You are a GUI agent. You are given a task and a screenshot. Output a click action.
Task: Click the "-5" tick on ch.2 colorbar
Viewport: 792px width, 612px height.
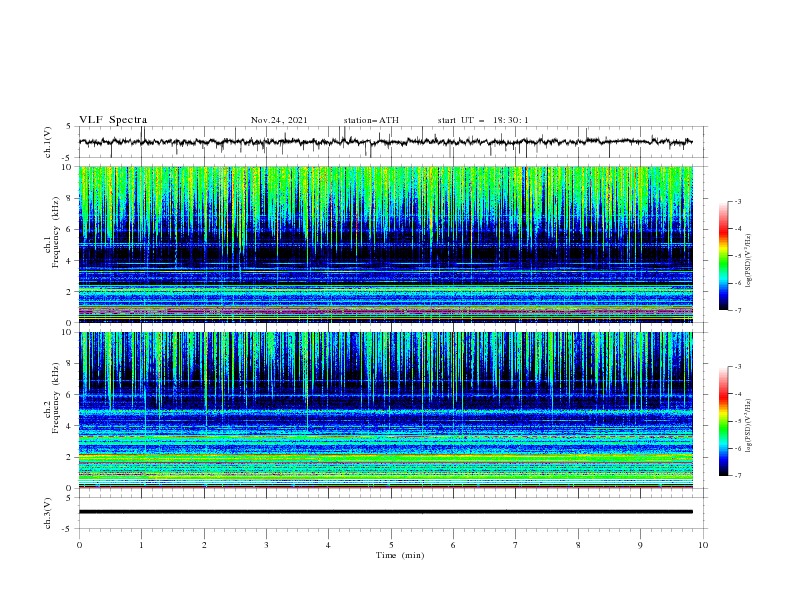[x=738, y=421]
